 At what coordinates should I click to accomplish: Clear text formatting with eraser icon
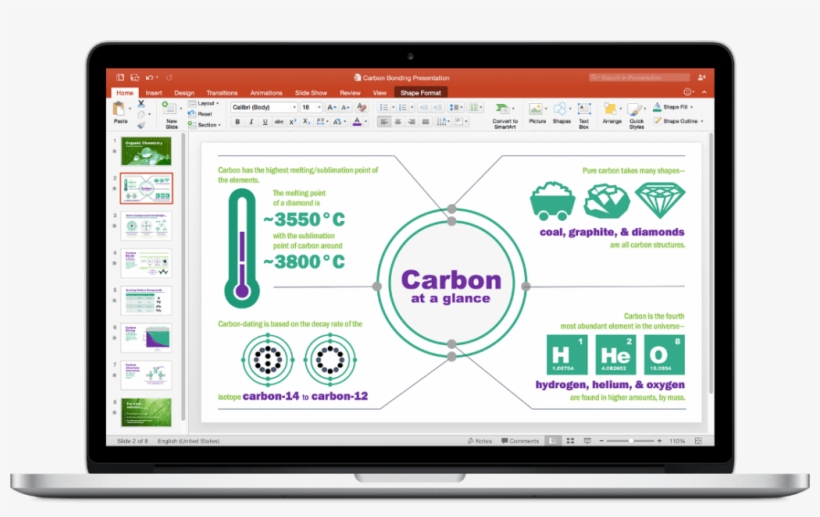[361, 107]
